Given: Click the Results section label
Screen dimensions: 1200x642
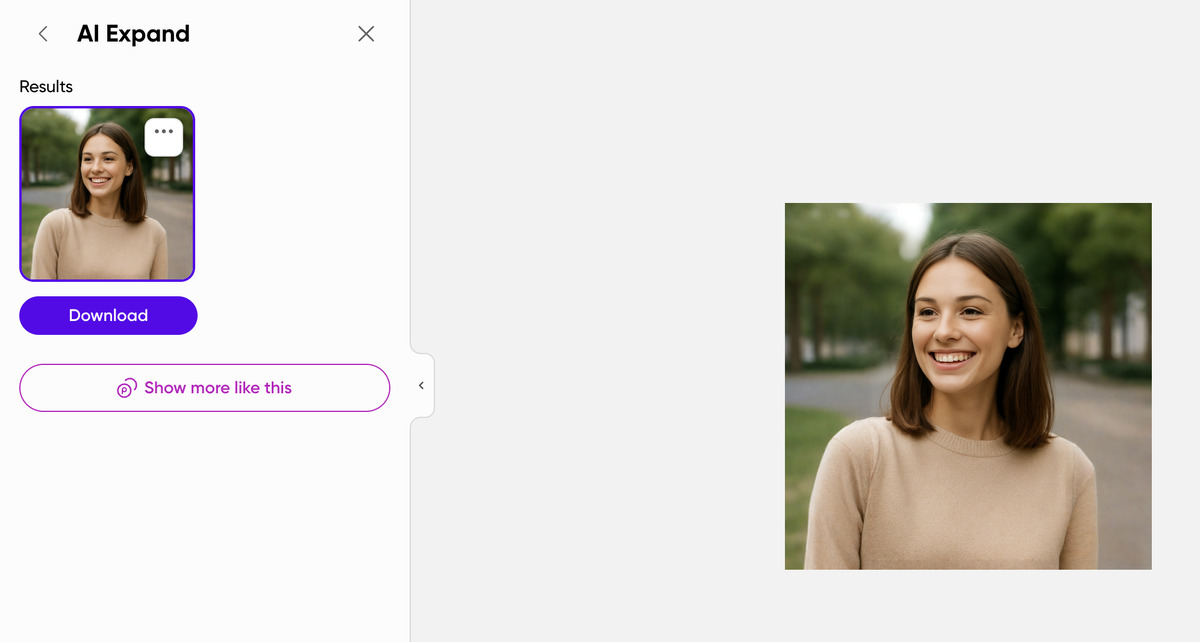Looking at the screenshot, I should (46, 87).
